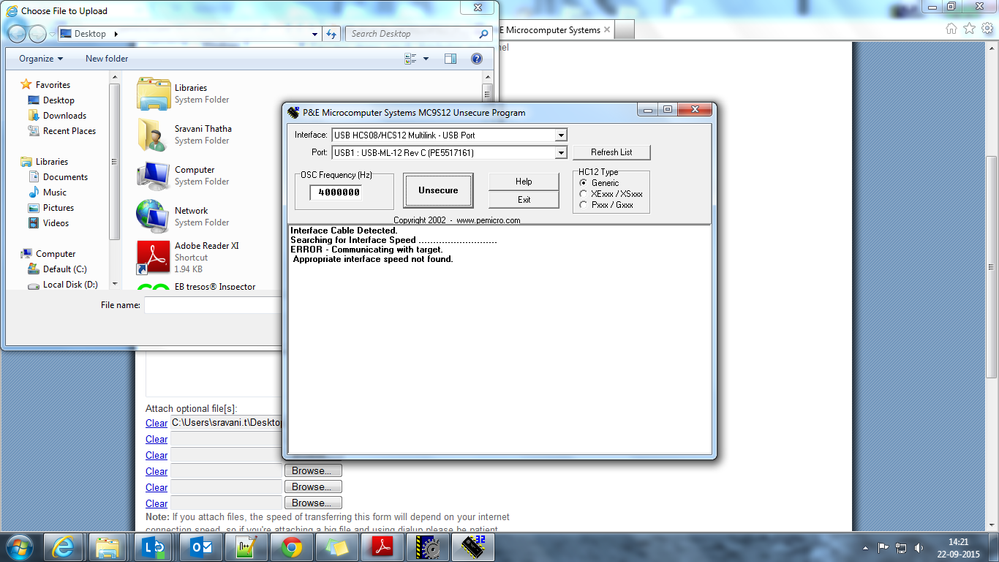The image size is (999, 562).
Task: Click New folder in dialog toolbar
Action: (x=106, y=59)
